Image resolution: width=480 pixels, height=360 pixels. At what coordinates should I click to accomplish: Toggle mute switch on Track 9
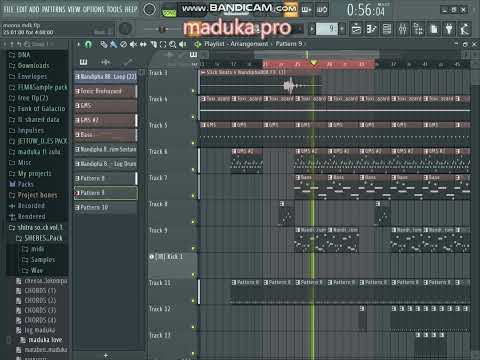tap(193, 248)
